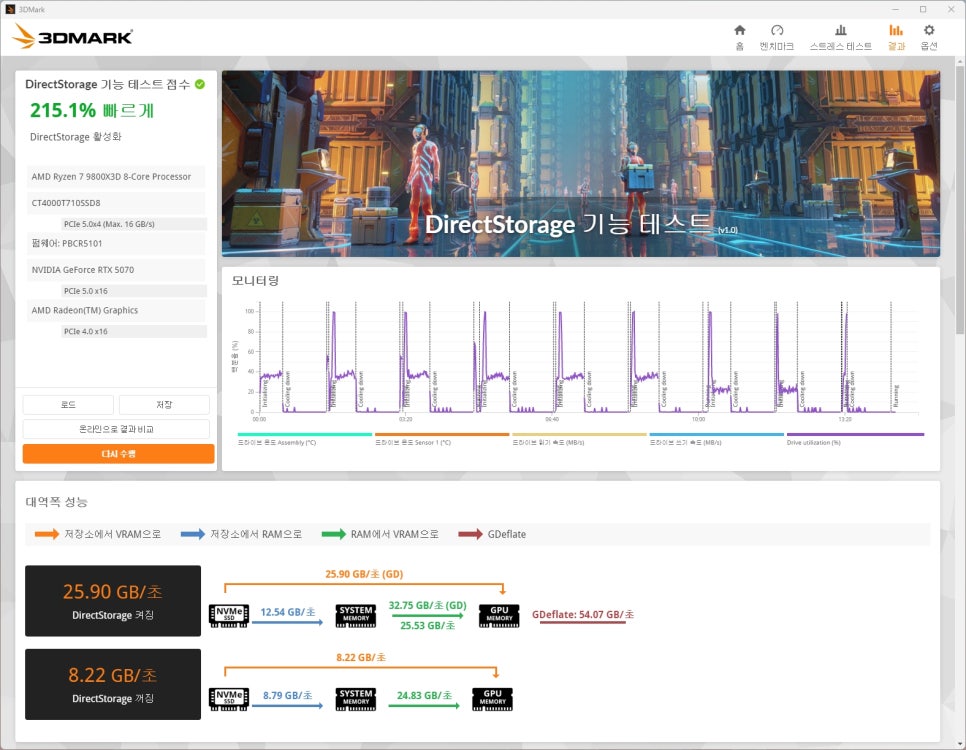966x750 pixels.
Task: Click the 저장 (Save) button
Action: pyautogui.click(x=164, y=405)
